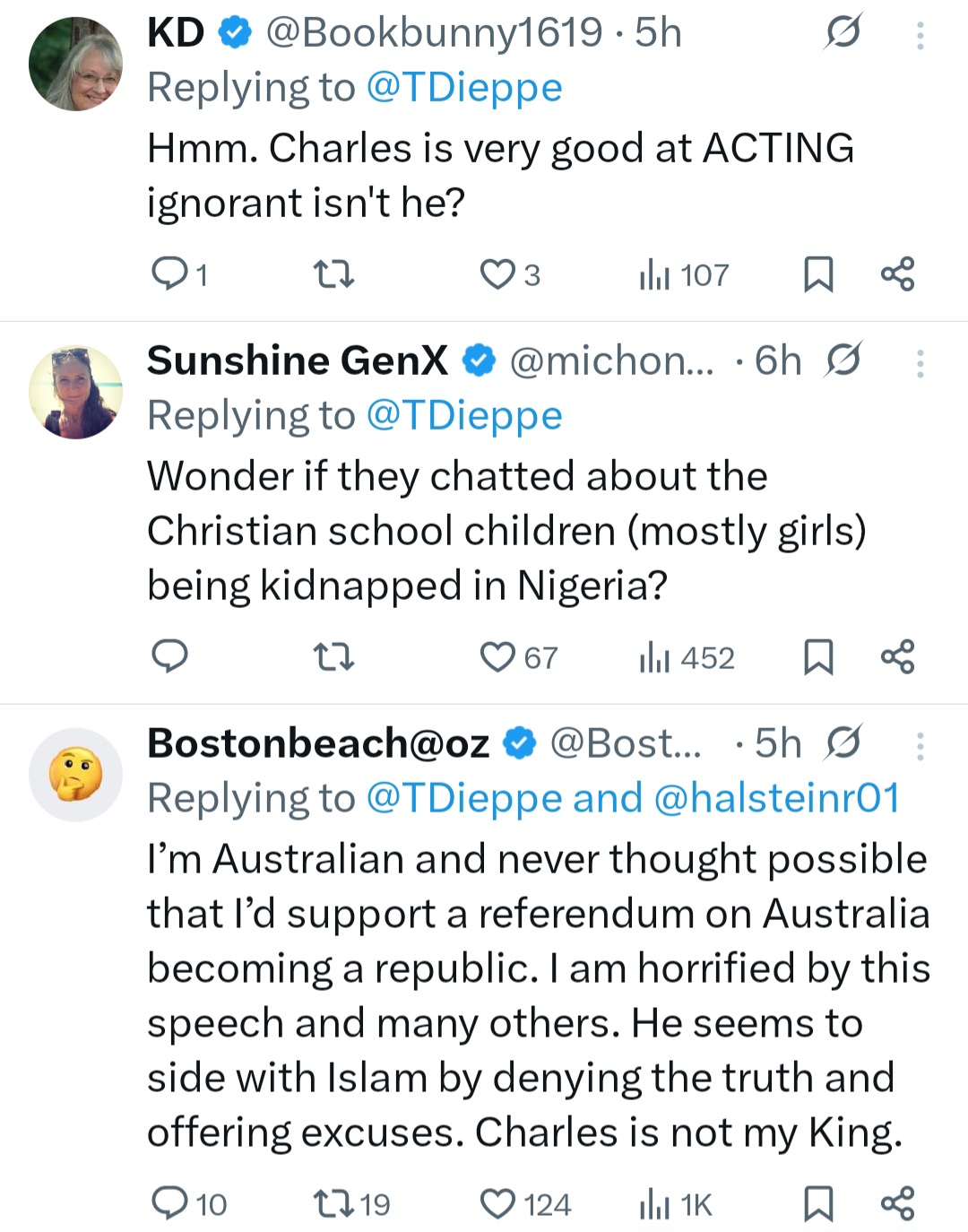Like Bostonbeach's reply
The width and height of the screenshot is (968, 1232).
coord(502,1203)
